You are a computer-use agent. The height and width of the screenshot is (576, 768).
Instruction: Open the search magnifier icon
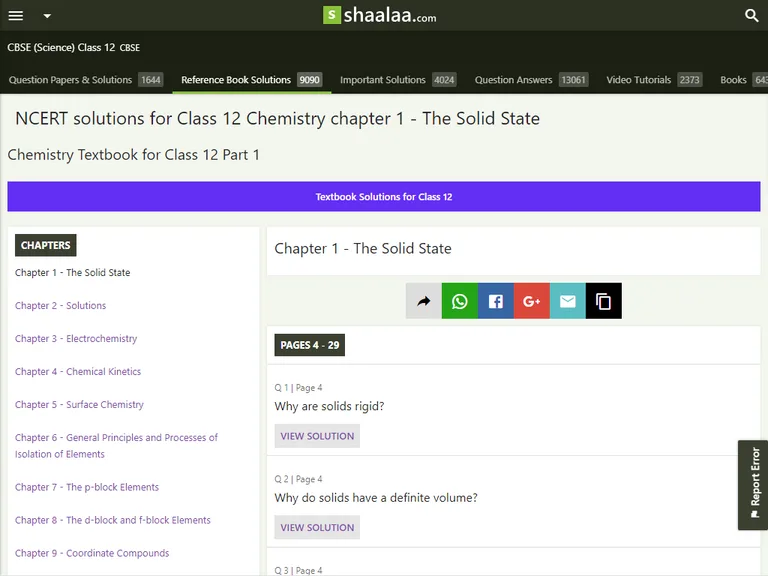(751, 16)
